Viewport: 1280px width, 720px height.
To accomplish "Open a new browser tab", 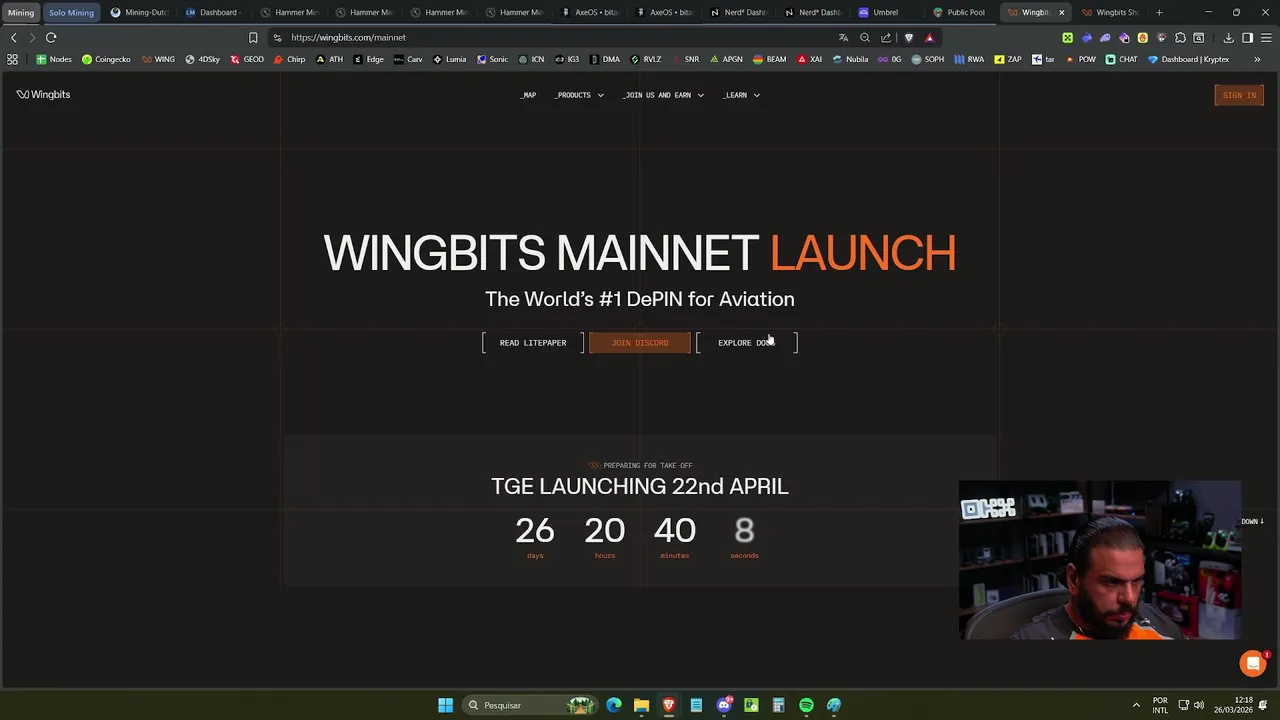I will (1159, 12).
